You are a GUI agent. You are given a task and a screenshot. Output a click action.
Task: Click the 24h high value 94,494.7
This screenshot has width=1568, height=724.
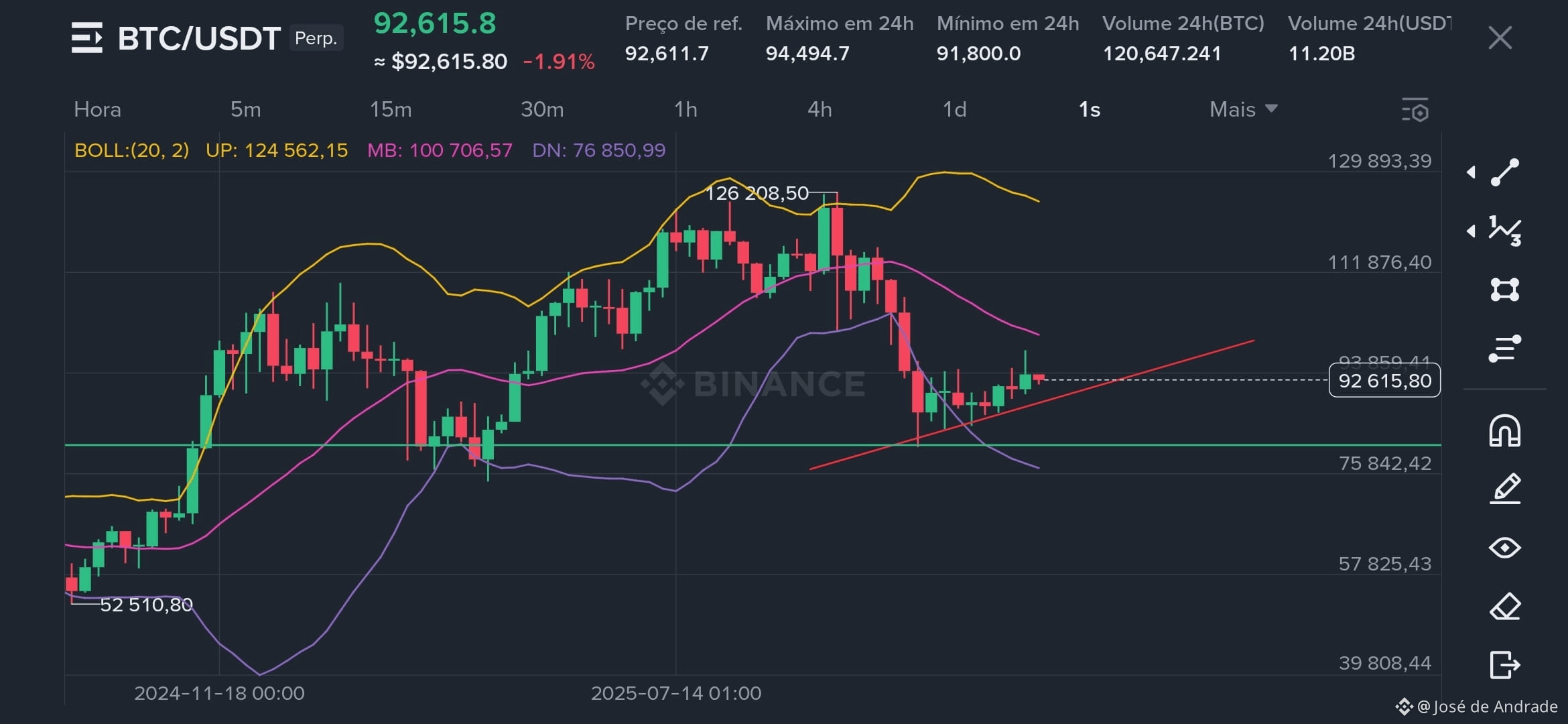807,53
